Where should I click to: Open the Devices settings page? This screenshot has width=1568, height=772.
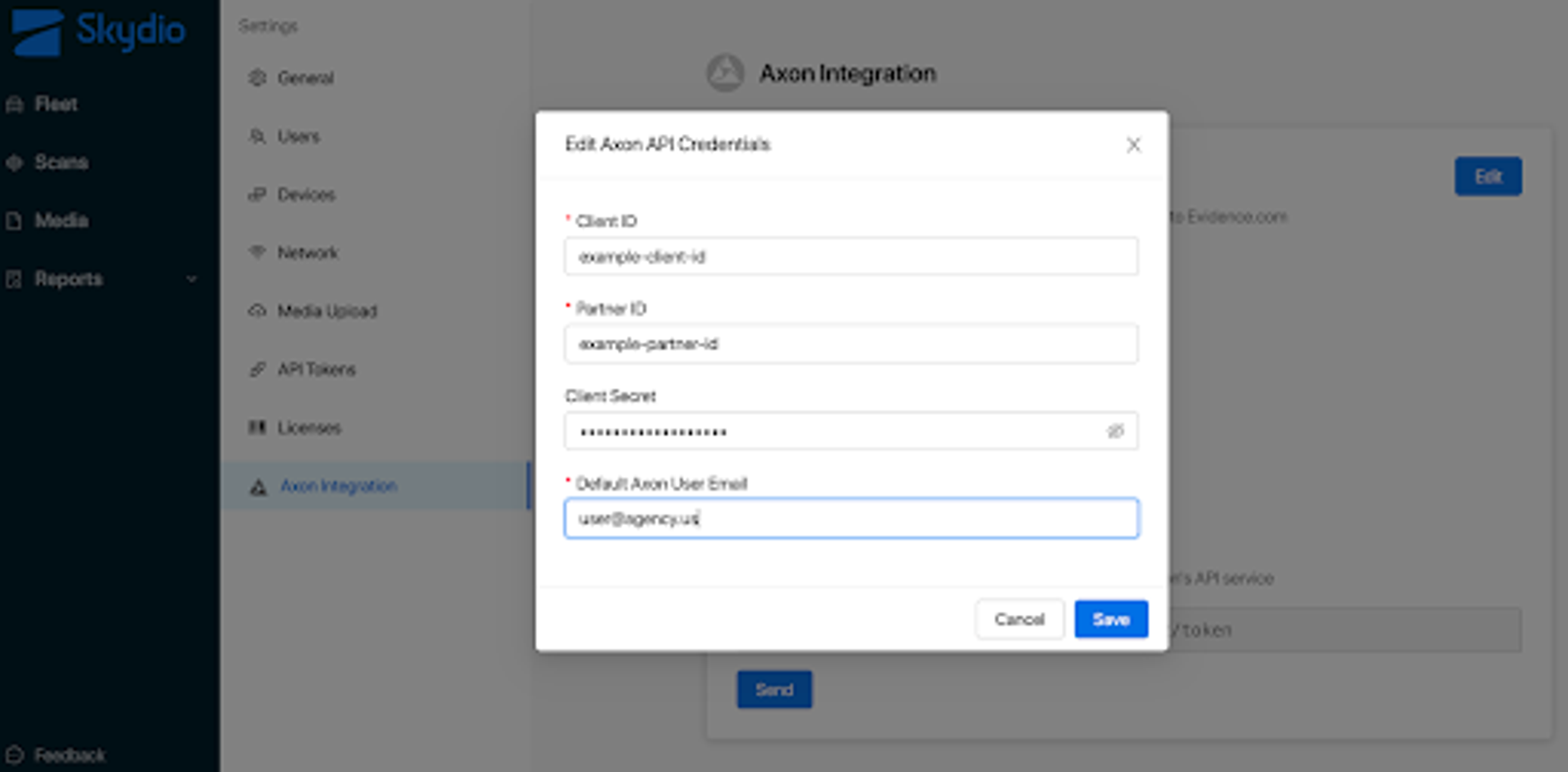(306, 195)
